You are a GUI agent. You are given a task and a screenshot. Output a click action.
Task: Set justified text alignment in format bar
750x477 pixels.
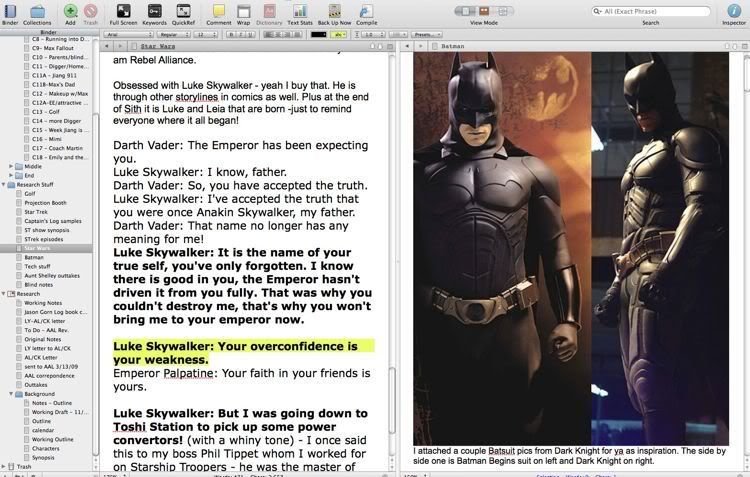tap(298, 34)
